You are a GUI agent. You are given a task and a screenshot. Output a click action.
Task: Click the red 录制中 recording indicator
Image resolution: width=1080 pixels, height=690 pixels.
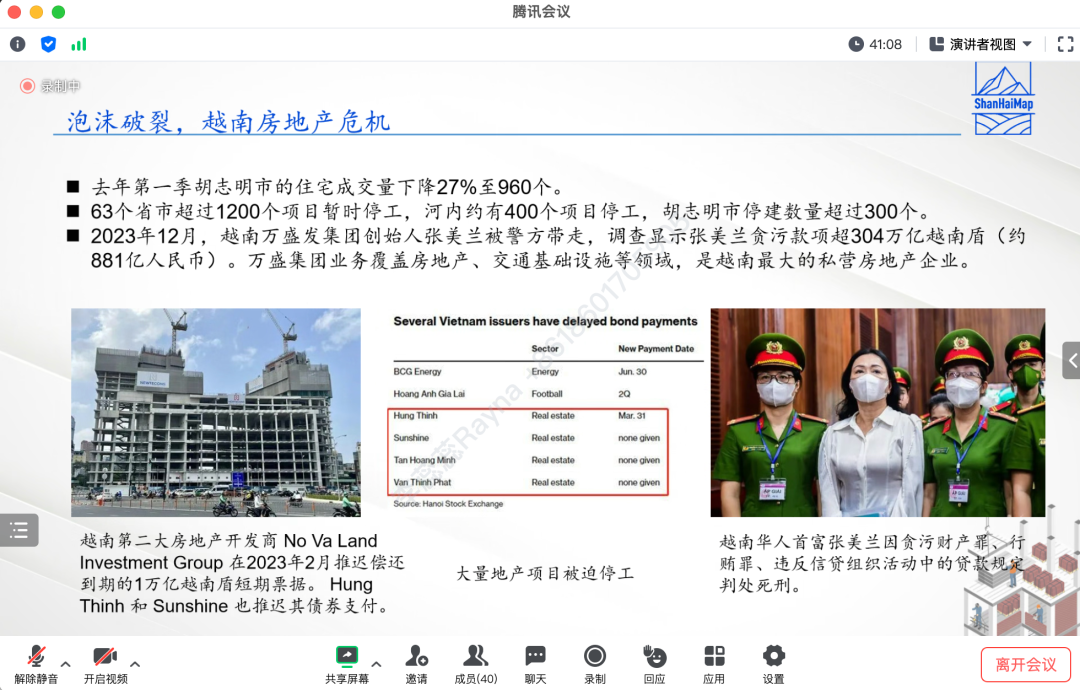(50, 86)
